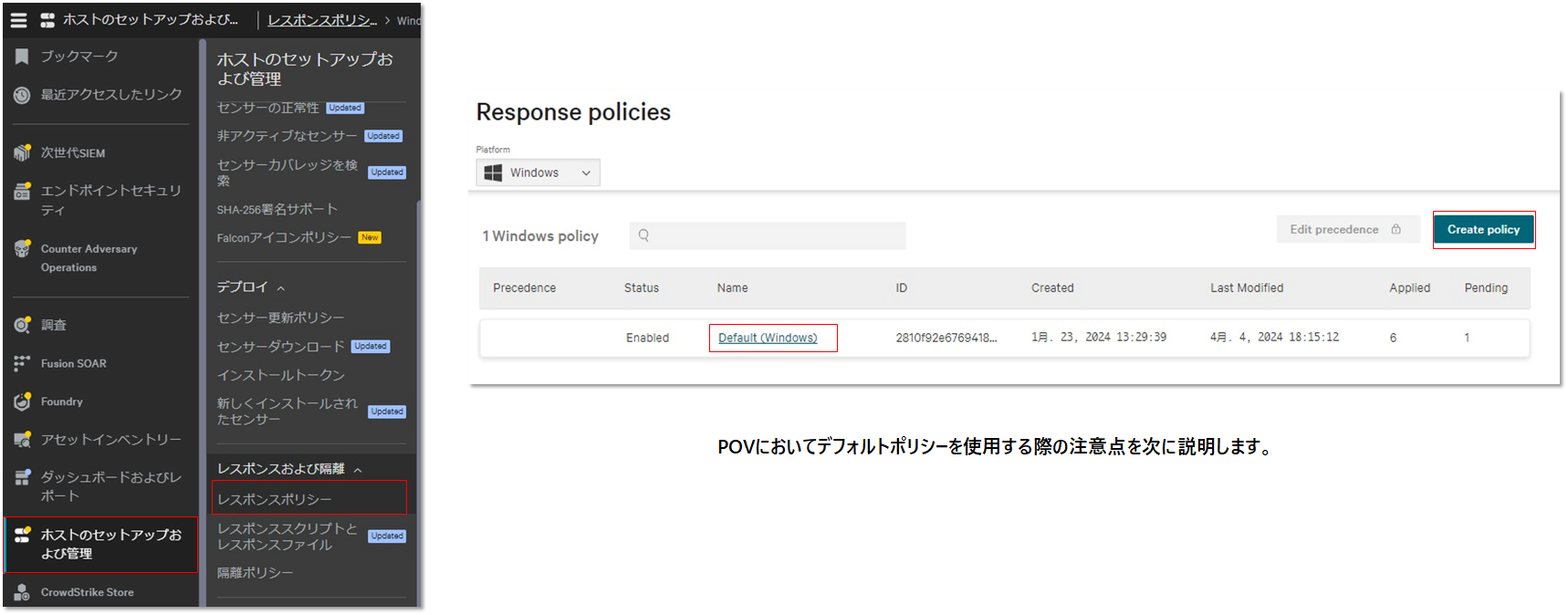Open 次世代SIEM menu
Screen dimensions: 1568x615
[x=73, y=152]
